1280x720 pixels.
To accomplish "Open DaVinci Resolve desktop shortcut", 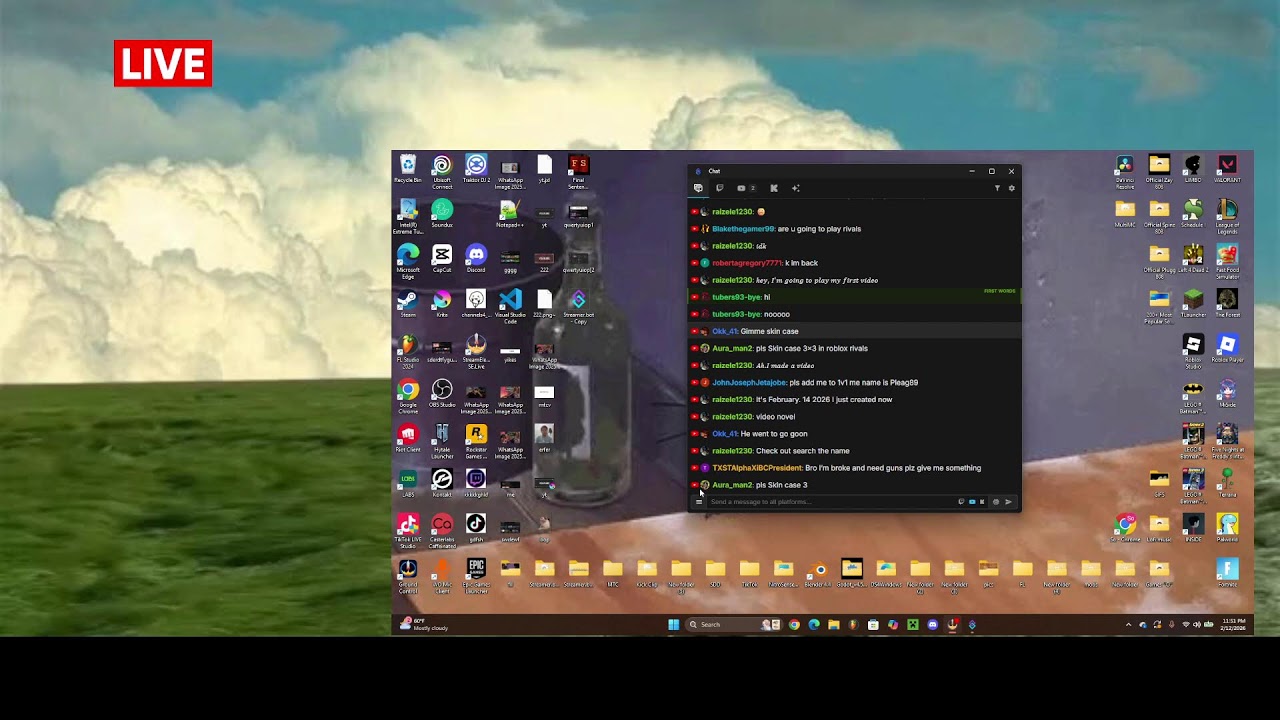I will coord(1125,170).
